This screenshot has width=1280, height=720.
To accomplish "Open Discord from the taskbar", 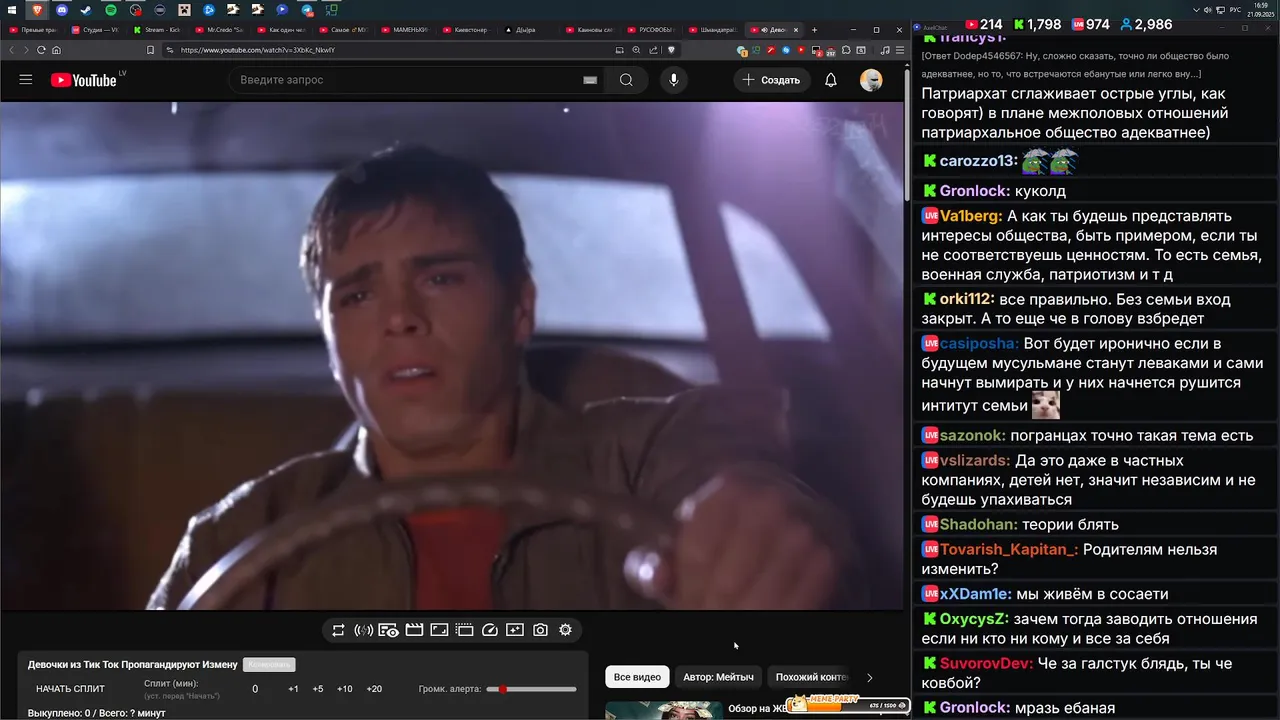I will coord(62,10).
